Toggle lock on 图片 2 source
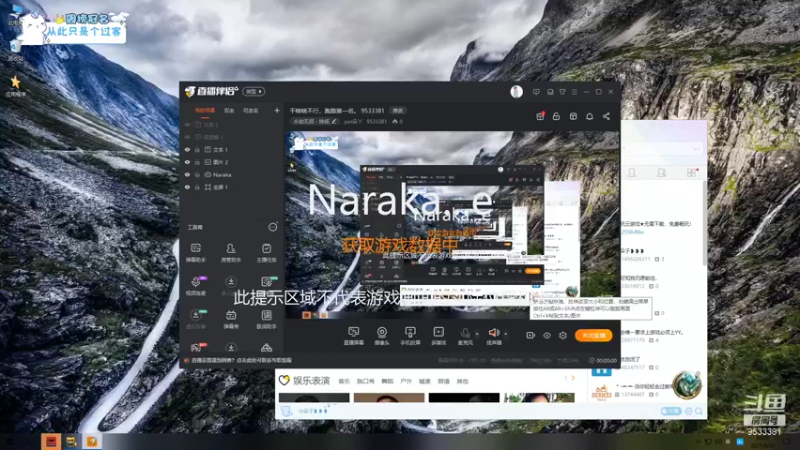 point(197,162)
